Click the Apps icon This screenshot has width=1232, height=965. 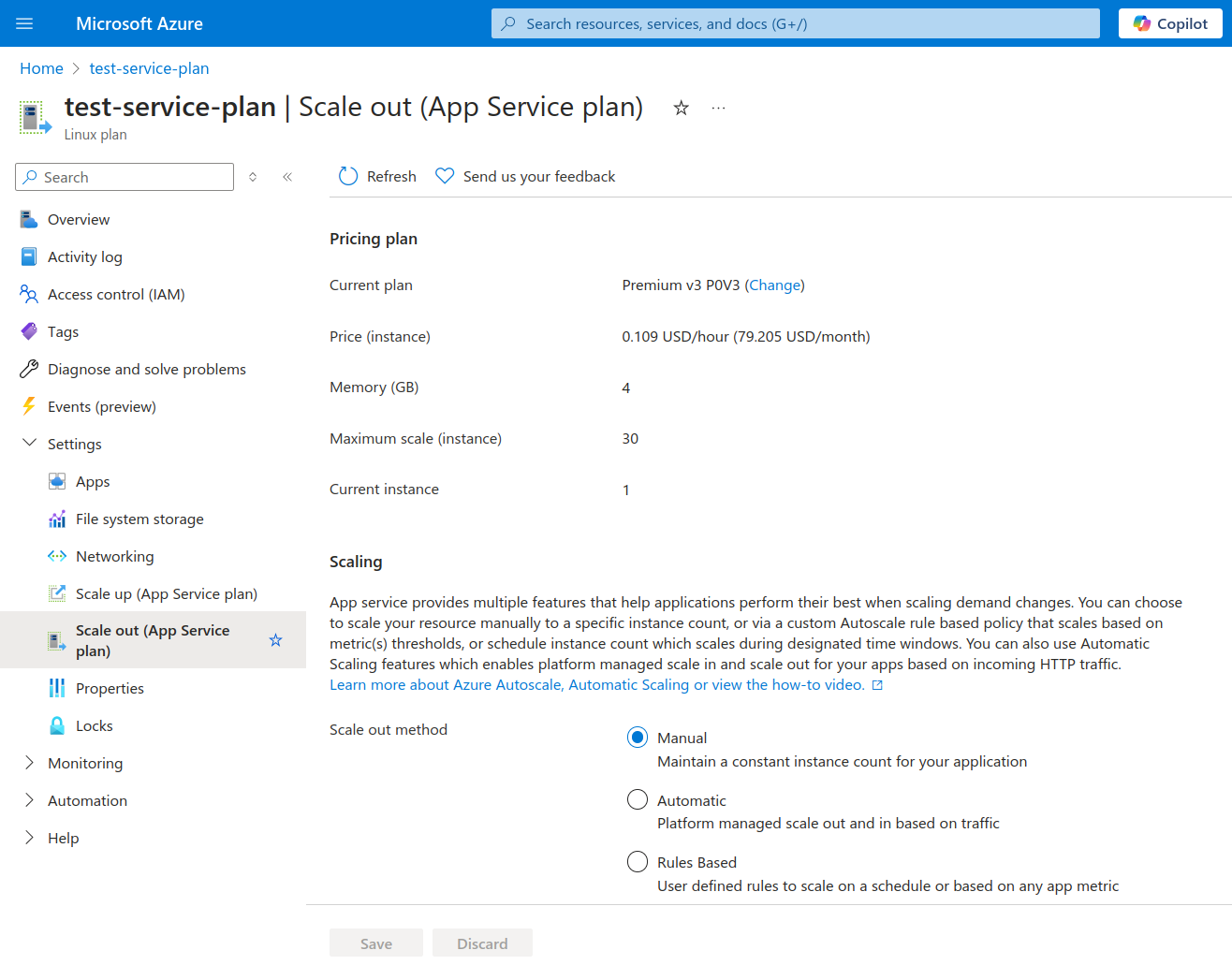coord(57,481)
